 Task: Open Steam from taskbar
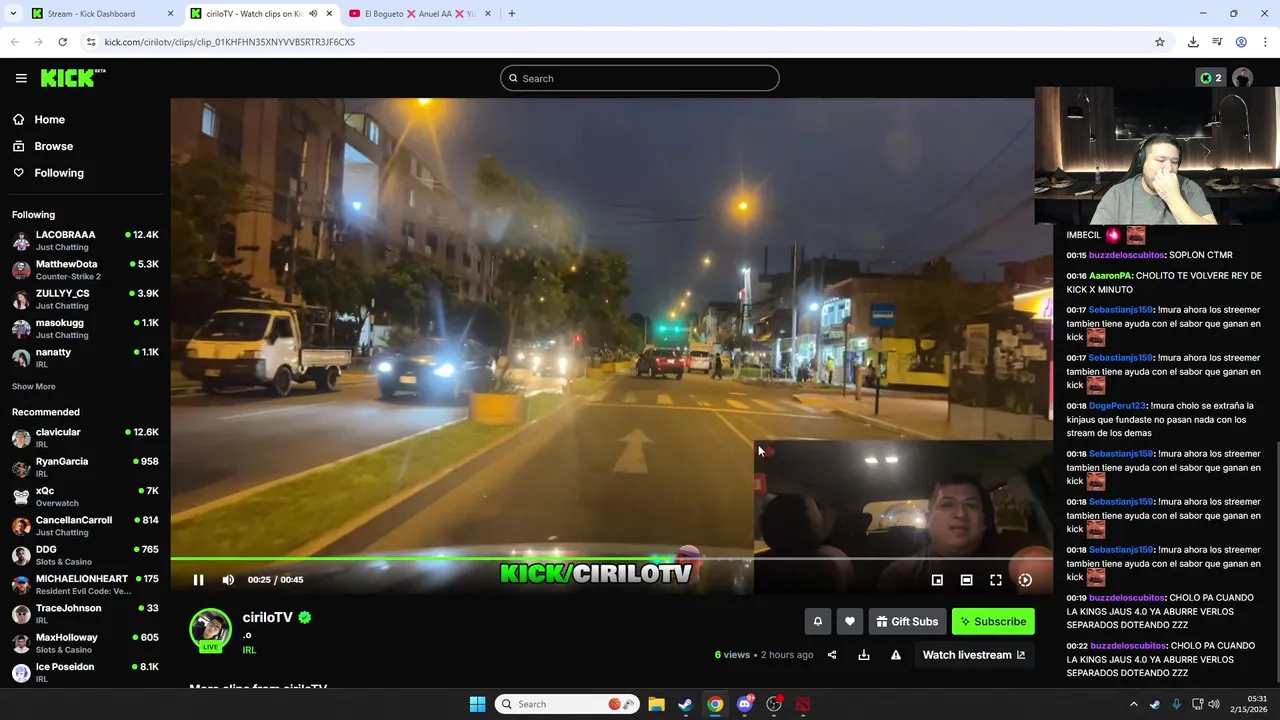[x=685, y=704]
